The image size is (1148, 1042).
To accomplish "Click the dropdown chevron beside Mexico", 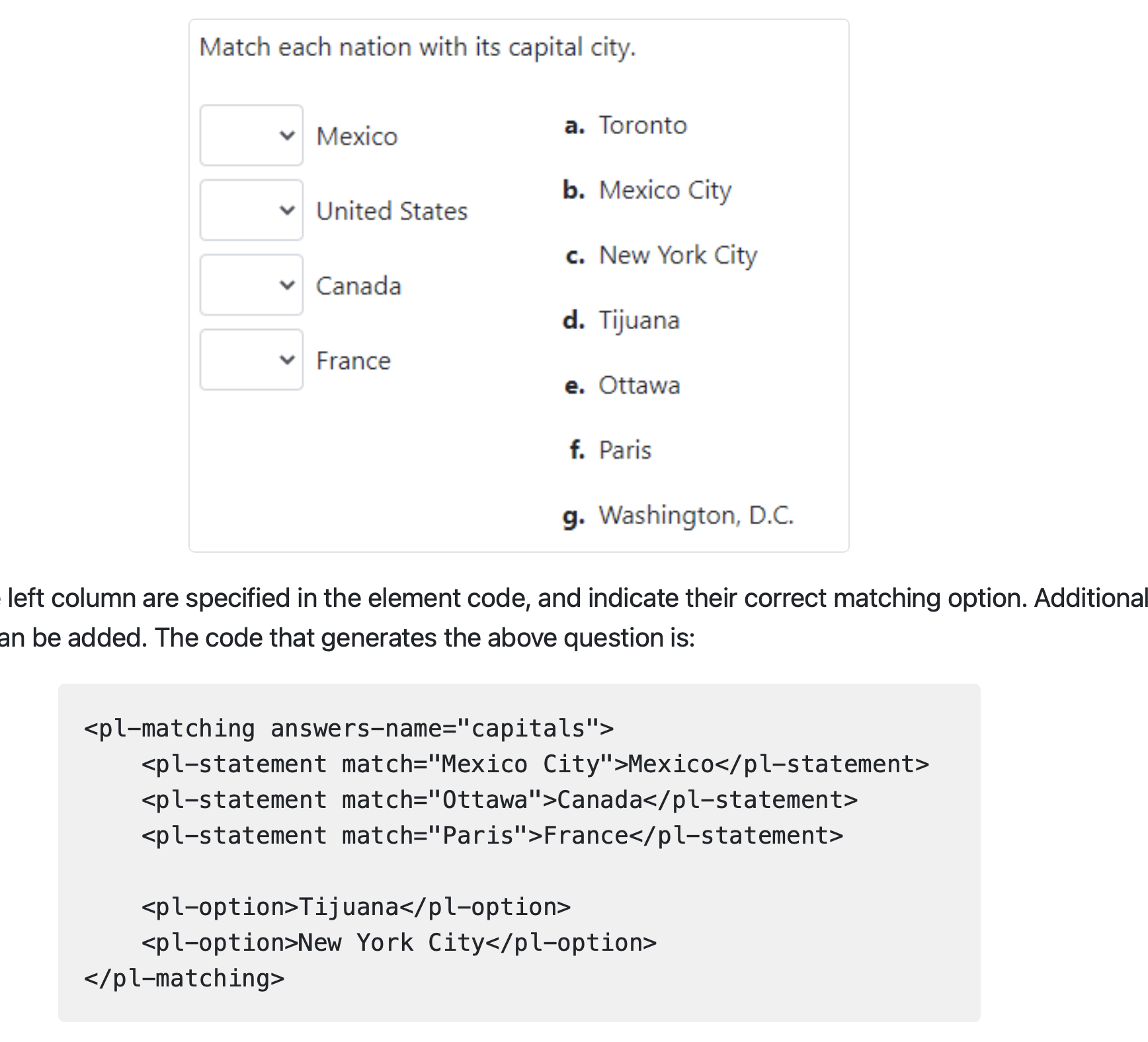I will (x=286, y=136).
